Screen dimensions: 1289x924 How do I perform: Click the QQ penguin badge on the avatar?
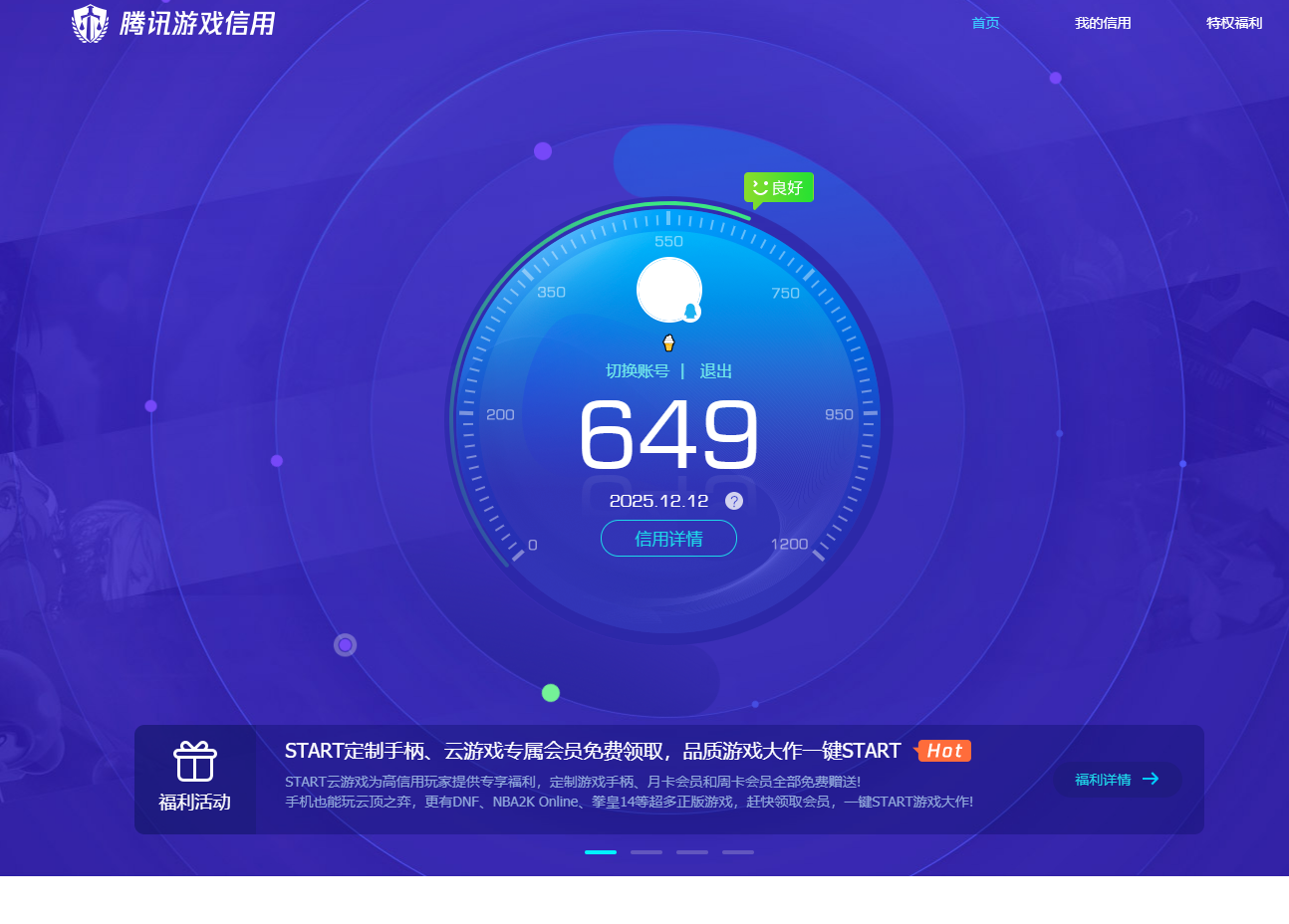click(x=690, y=312)
